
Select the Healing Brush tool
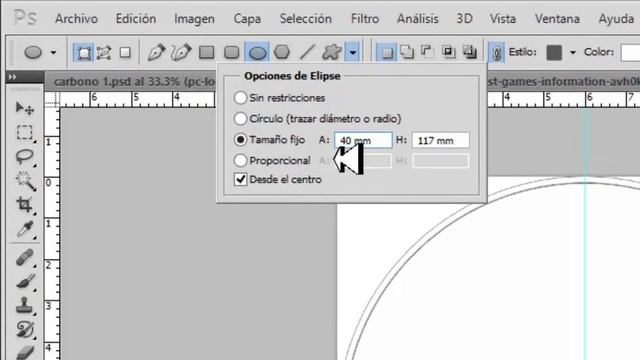click(25, 258)
